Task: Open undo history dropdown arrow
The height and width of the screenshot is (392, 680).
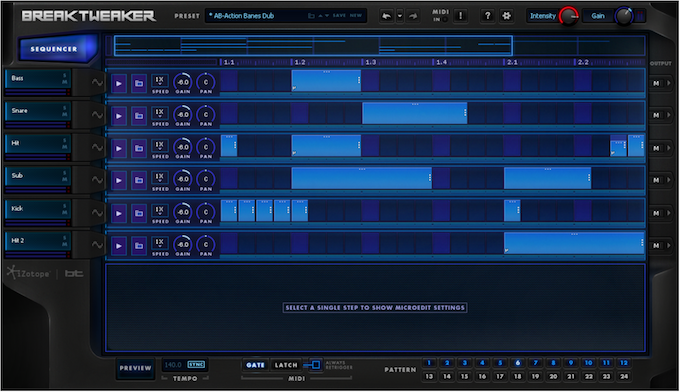Action: (x=400, y=16)
